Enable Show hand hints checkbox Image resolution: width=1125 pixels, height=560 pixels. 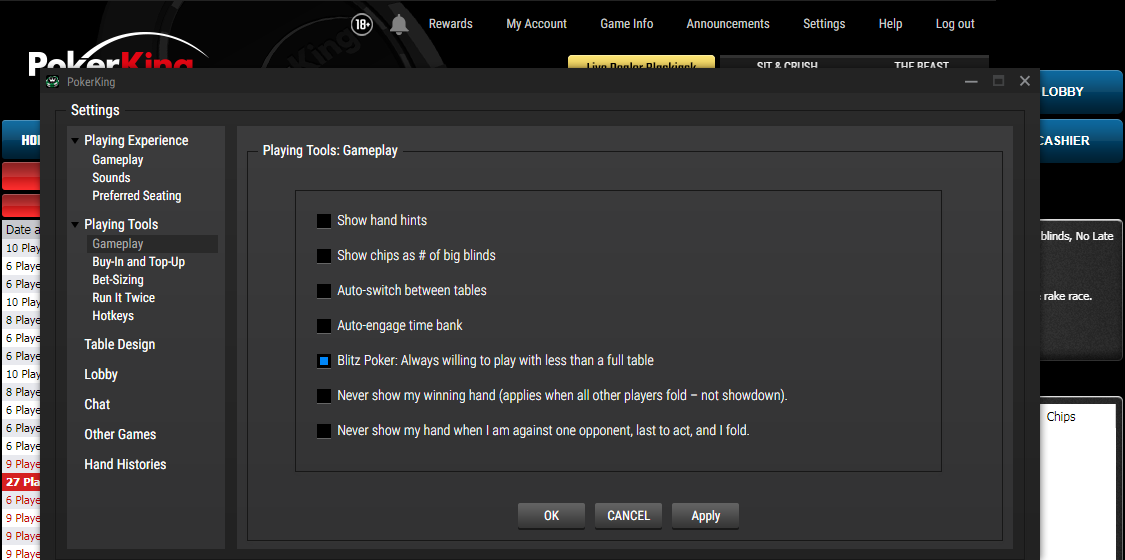click(x=324, y=220)
